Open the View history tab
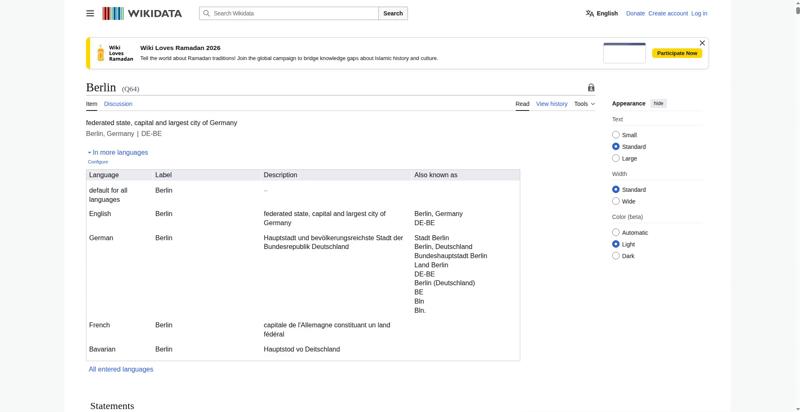The width and height of the screenshot is (800, 412). point(551,104)
